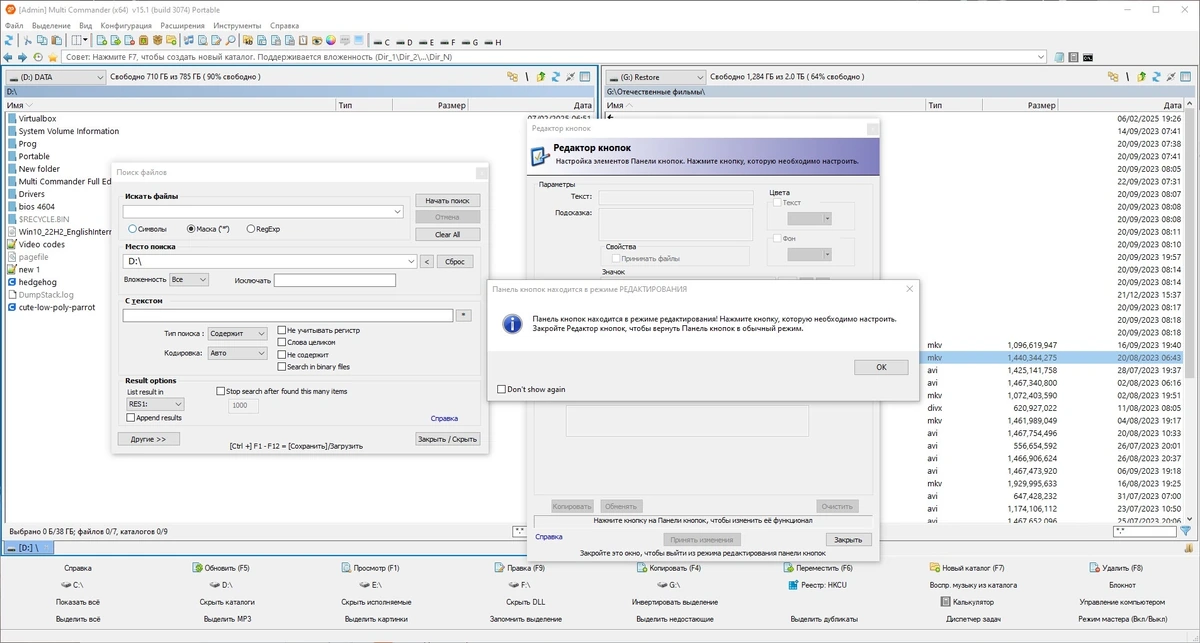
Task: Open the Файл menu
Action: coord(14,25)
